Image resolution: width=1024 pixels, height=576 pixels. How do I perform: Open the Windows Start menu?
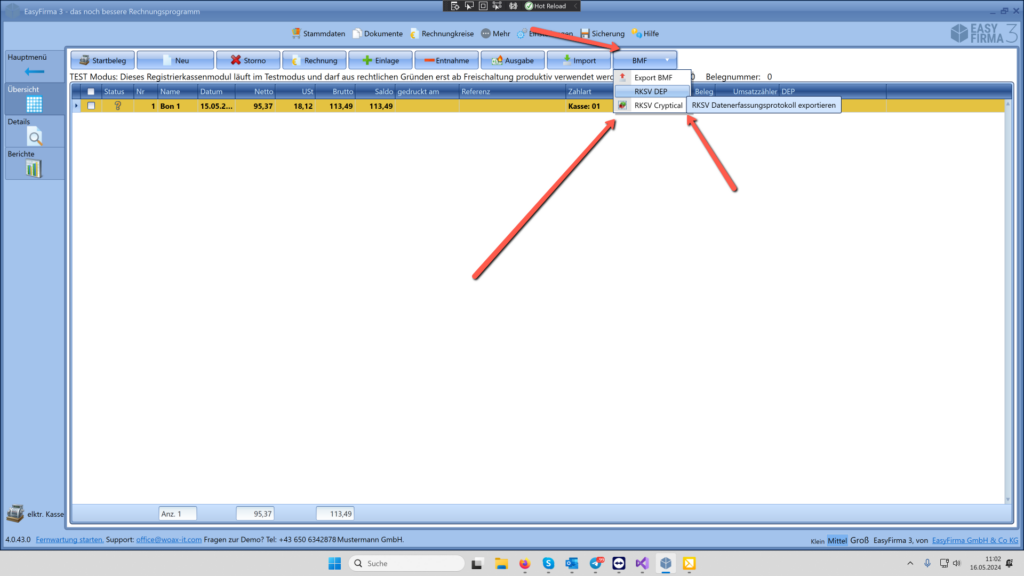[x=334, y=563]
